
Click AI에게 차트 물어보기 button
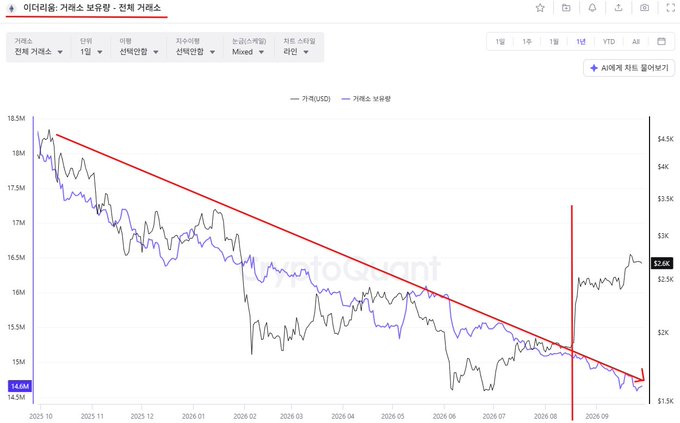pyautogui.click(x=629, y=68)
